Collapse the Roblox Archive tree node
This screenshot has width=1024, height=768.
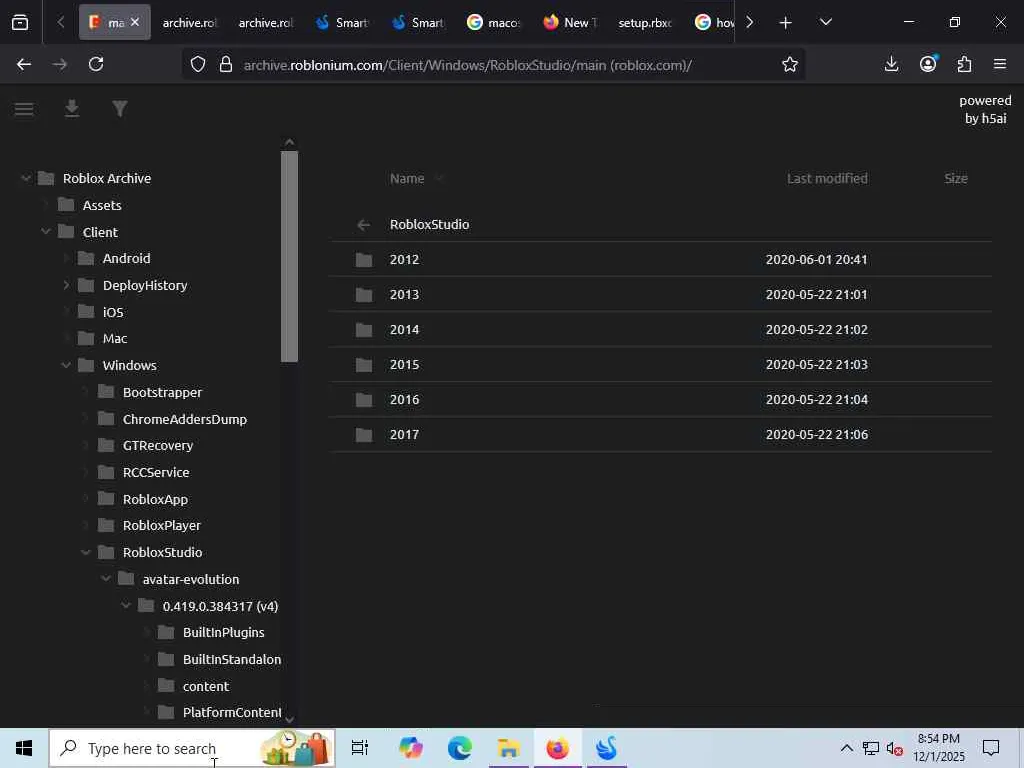[x=26, y=178]
